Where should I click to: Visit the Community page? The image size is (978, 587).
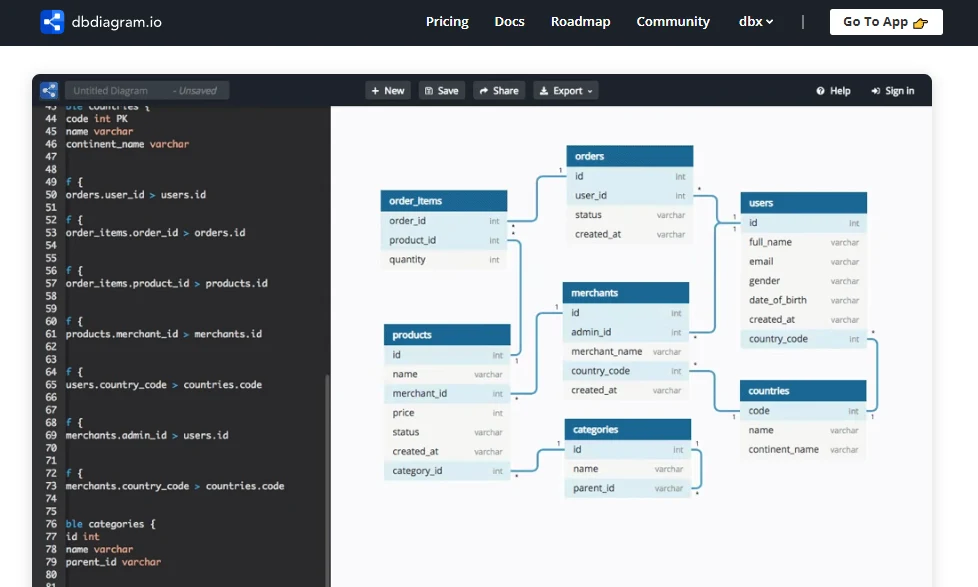coord(673,22)
